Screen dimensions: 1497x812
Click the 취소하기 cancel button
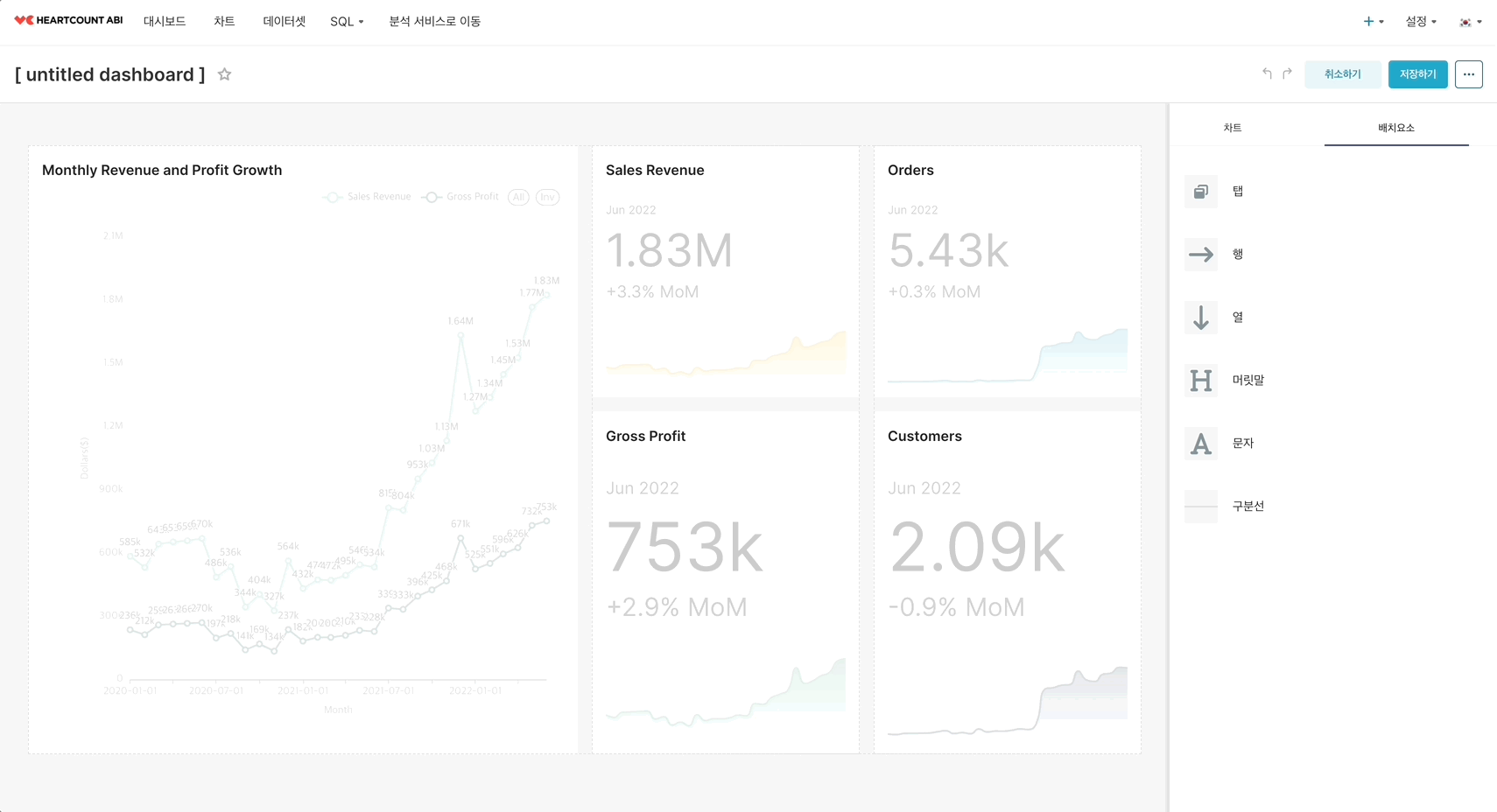coord(1343,74)
